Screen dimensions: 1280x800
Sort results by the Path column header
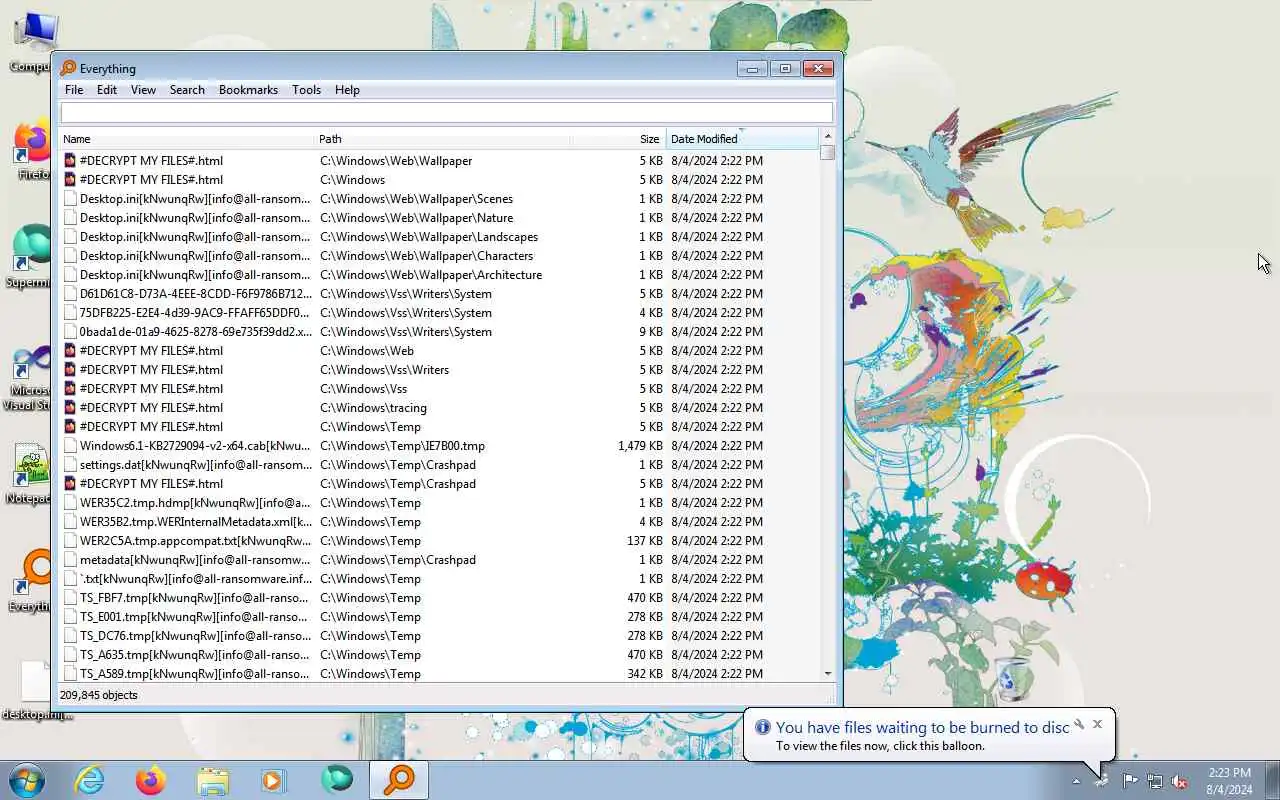443,139
